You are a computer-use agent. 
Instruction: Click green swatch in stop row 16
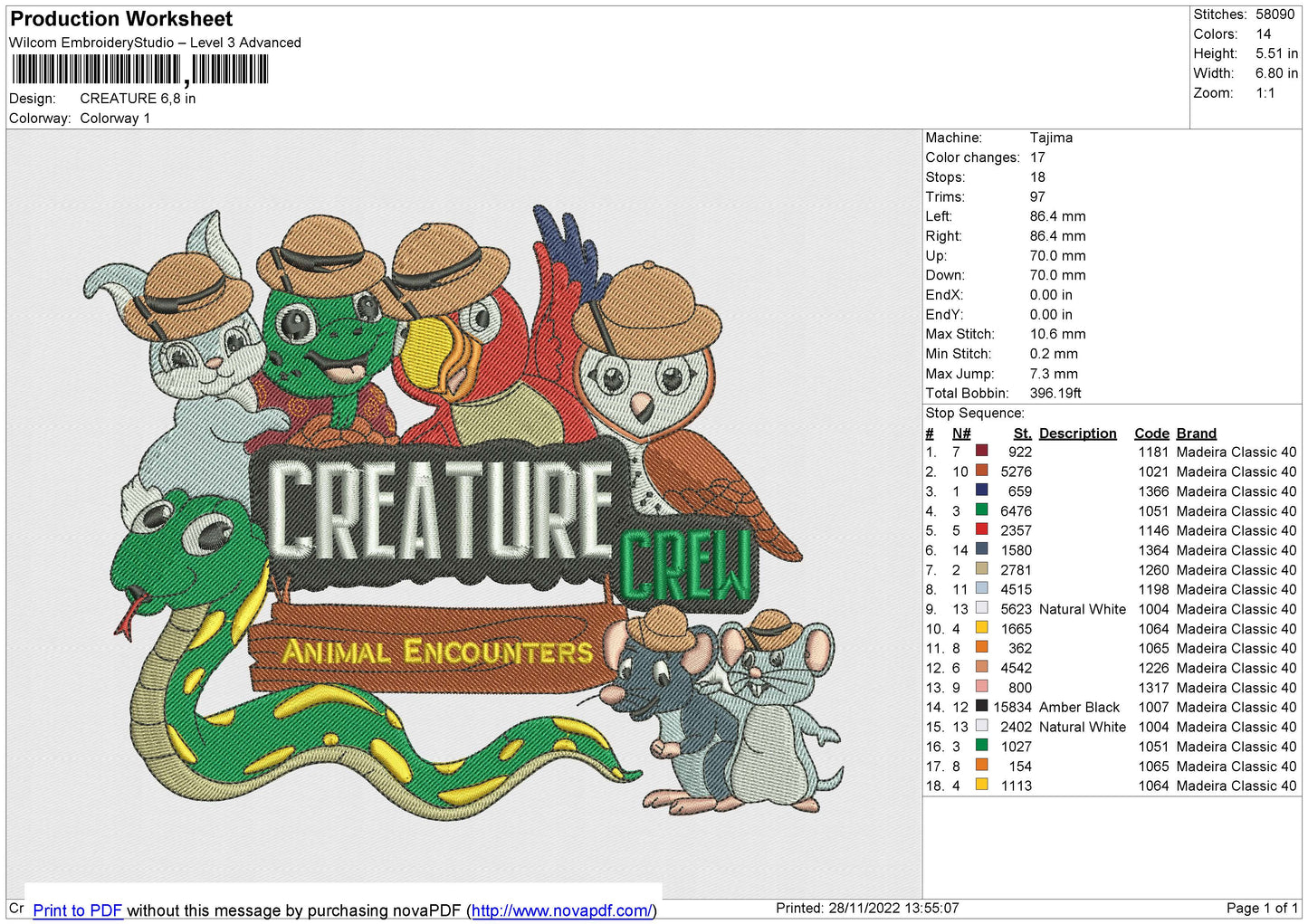pyautogui.click(x=981, y=745)
